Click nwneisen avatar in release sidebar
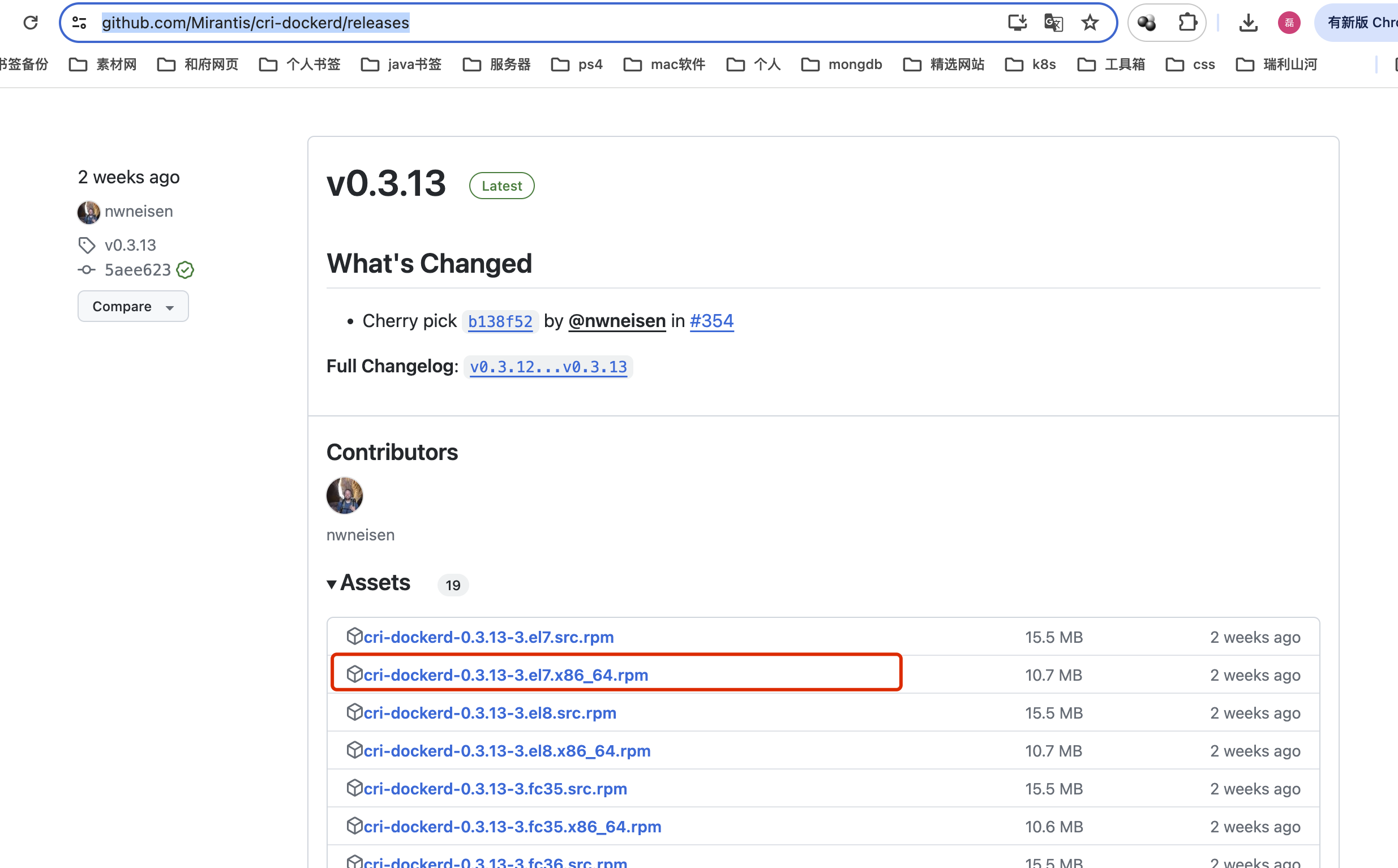The width and height of the screenshot is (1398, 868). pyautogui.click(x=88, y=212)
